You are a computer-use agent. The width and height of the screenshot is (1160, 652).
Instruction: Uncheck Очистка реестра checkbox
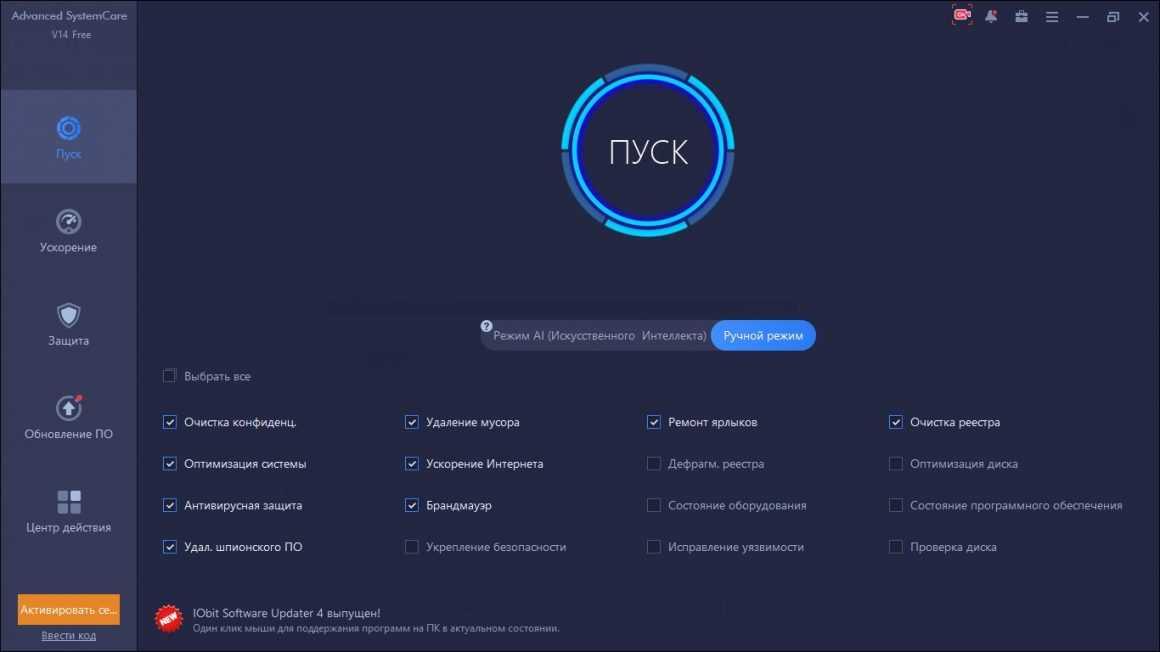[x=895, y=422]
